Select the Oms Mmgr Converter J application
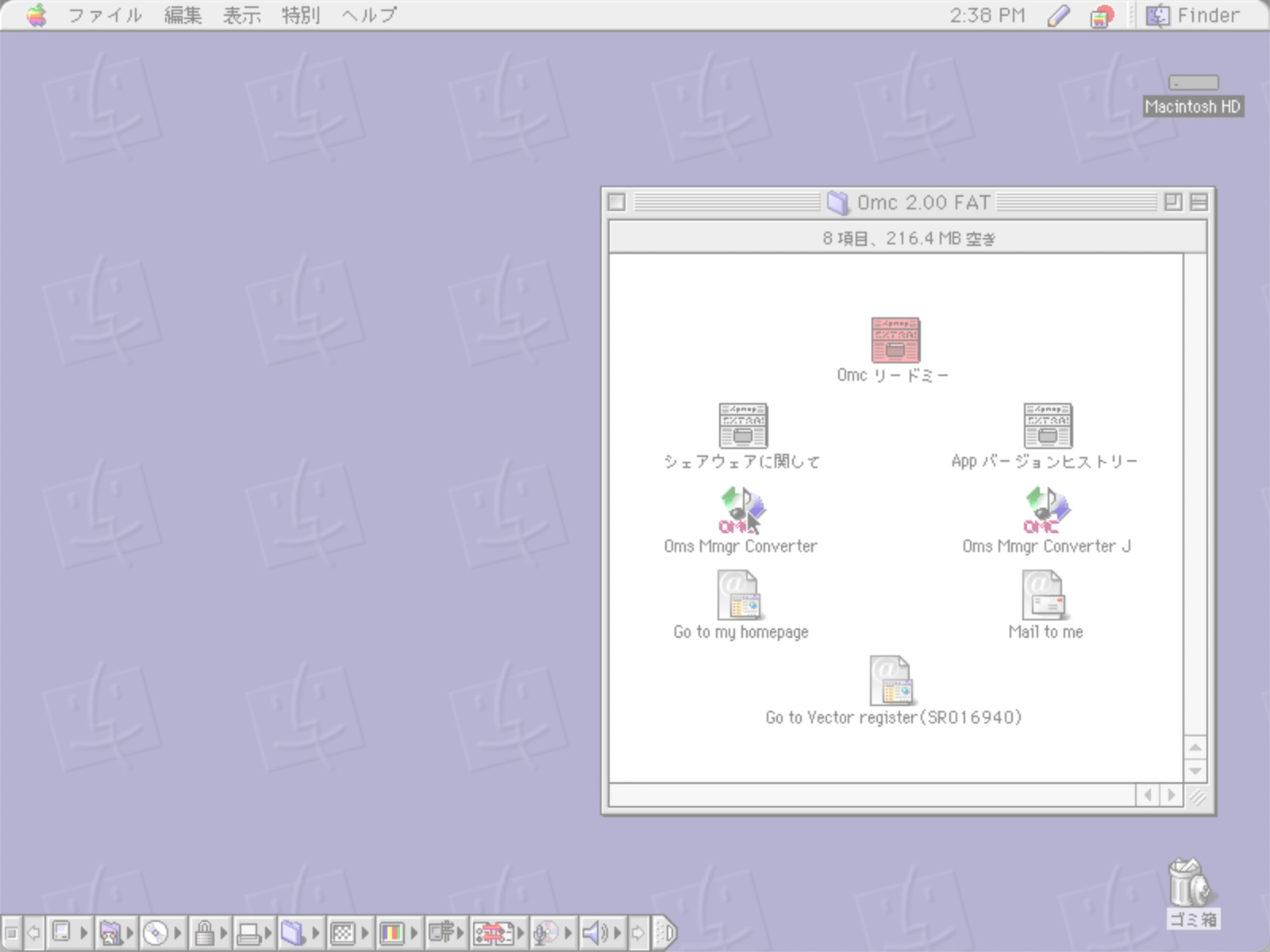The image size is (1270, 952). (1047, 511)
